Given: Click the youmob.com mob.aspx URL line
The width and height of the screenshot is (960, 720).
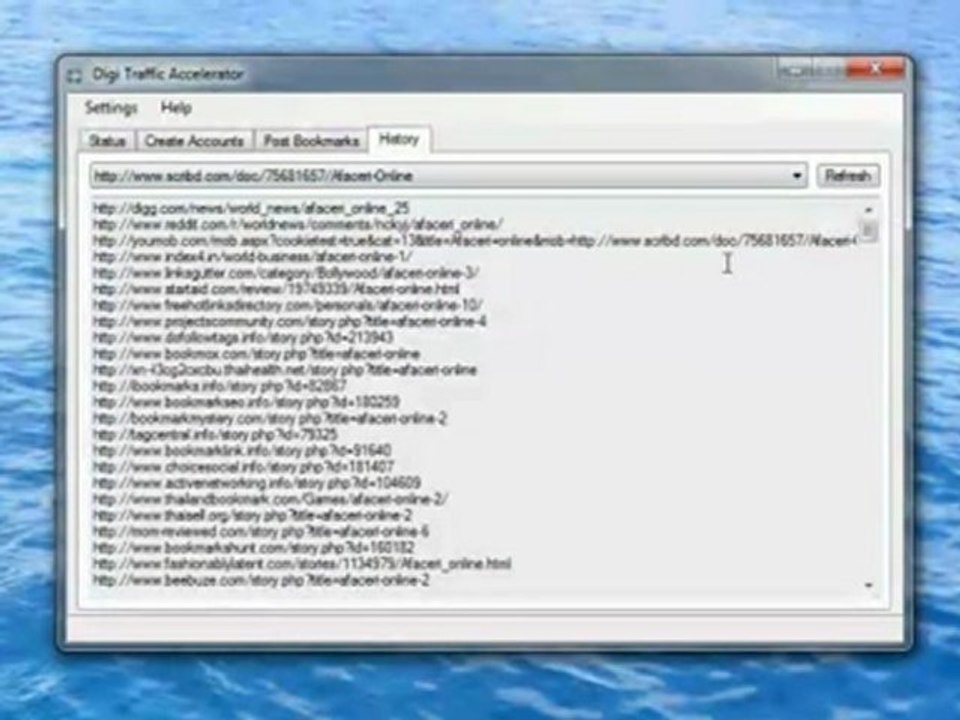Looking at the screenshot, I should point(474,241).
